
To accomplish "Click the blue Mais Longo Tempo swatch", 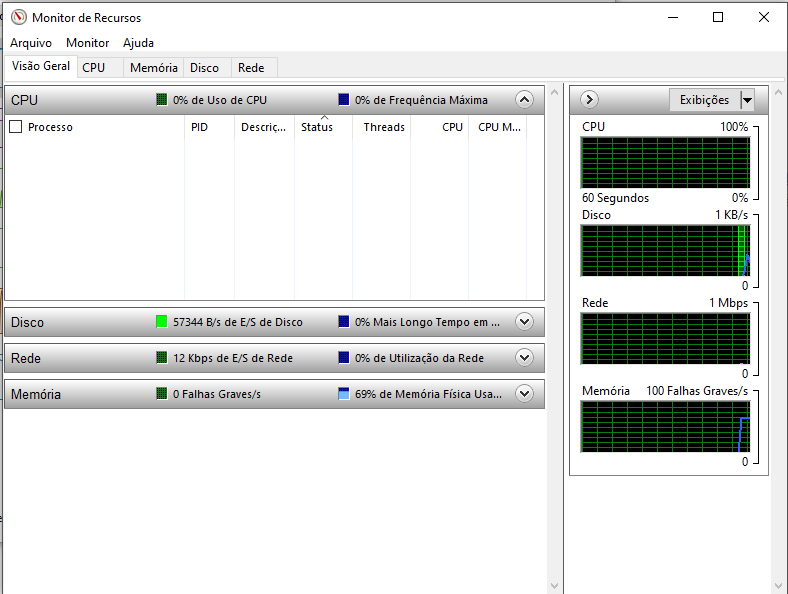I will click(x=344, y=322).
